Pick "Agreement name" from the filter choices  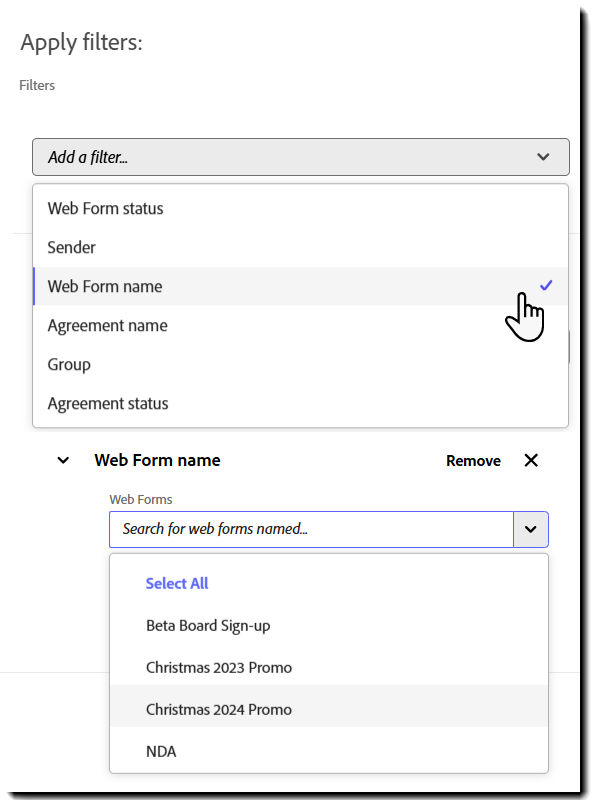[107, 325]
